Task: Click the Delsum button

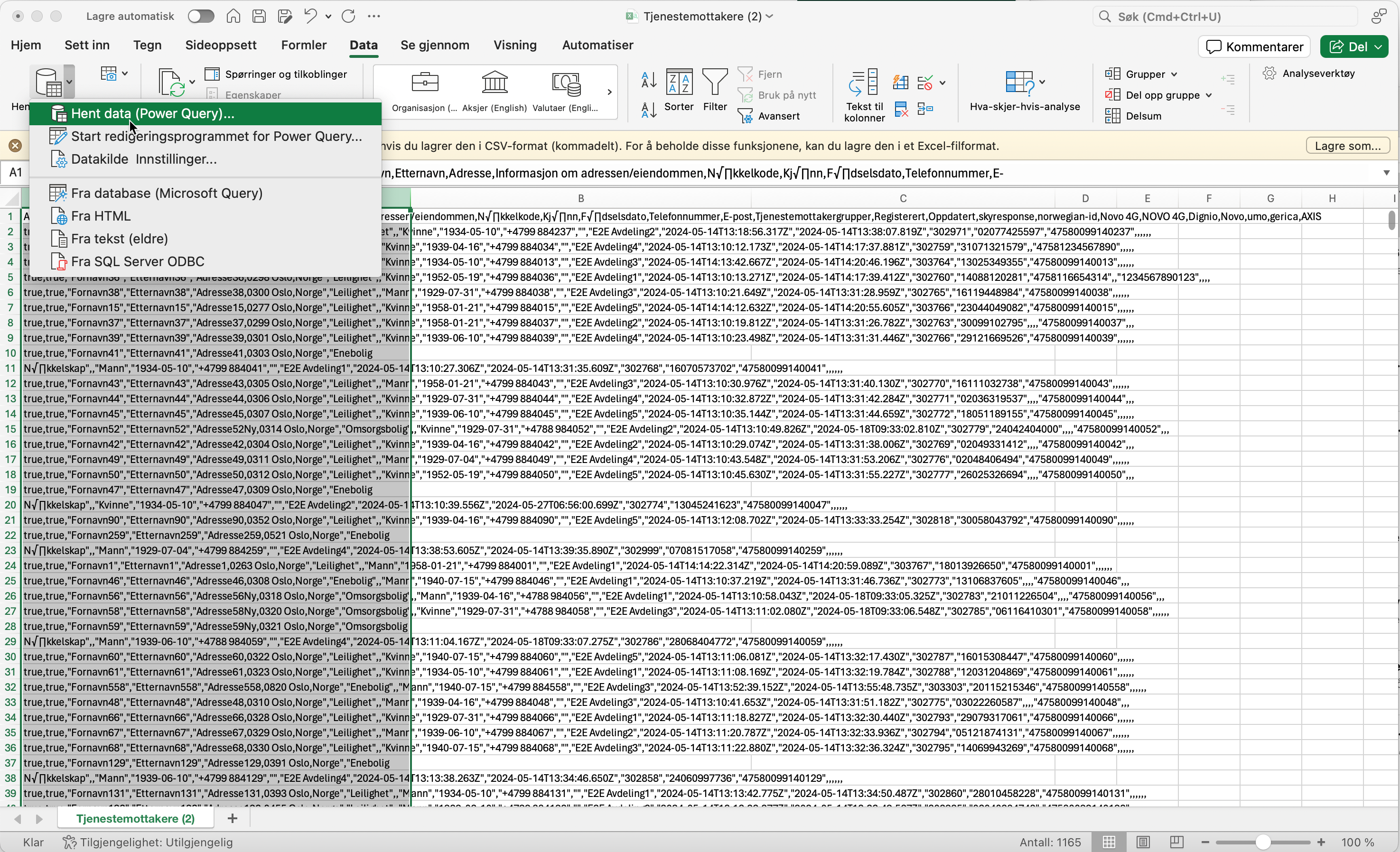Action: pyautogui.click(x=1133, y=116)
